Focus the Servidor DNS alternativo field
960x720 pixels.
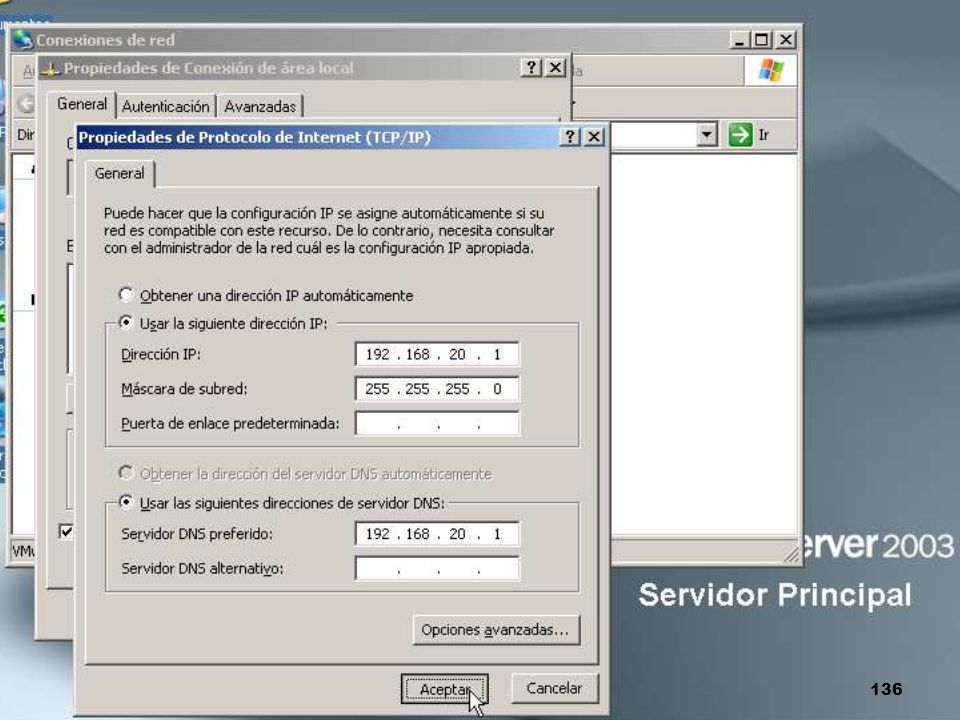[437, 568]
